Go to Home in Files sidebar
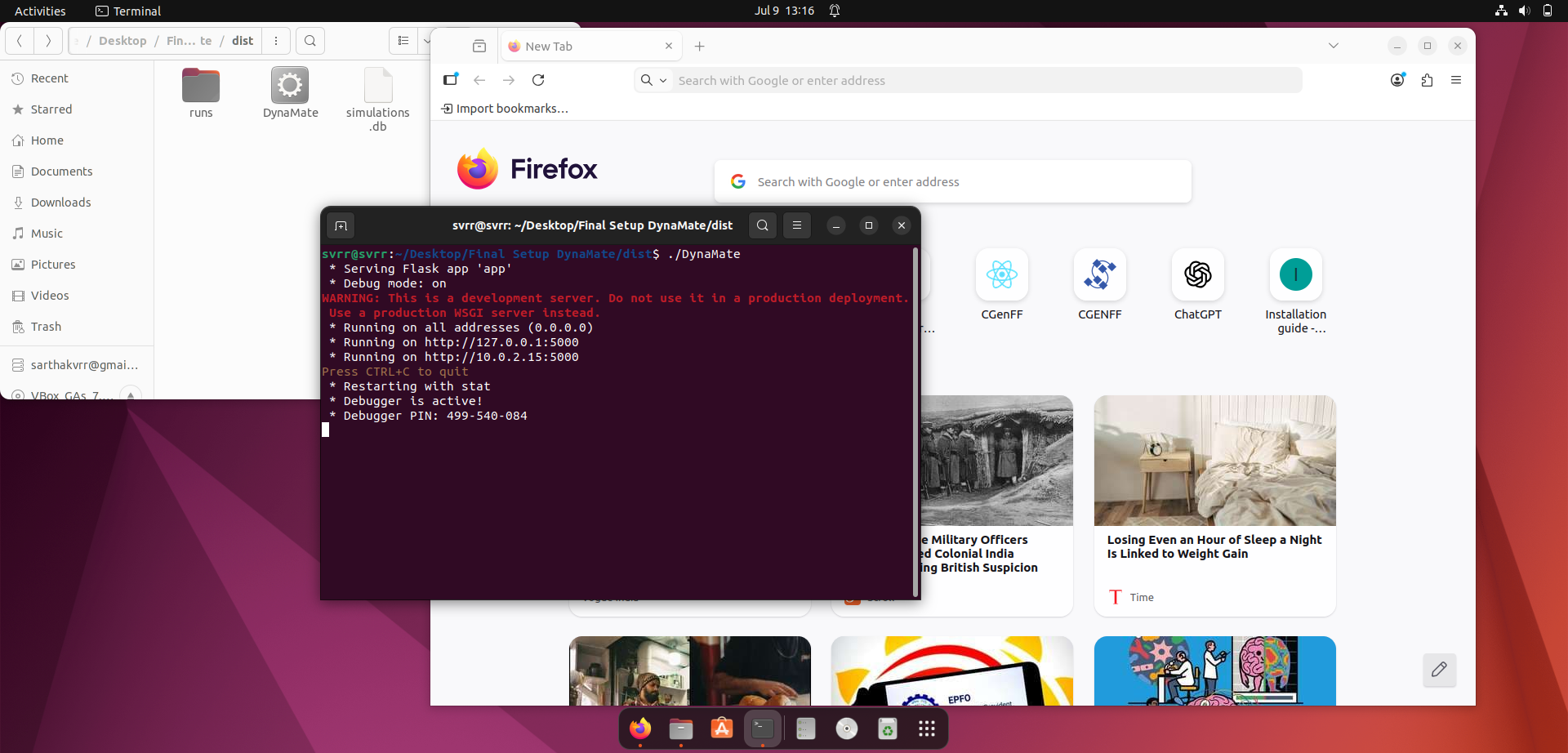Screen dimensions: 1568x753 click(77, 140)
